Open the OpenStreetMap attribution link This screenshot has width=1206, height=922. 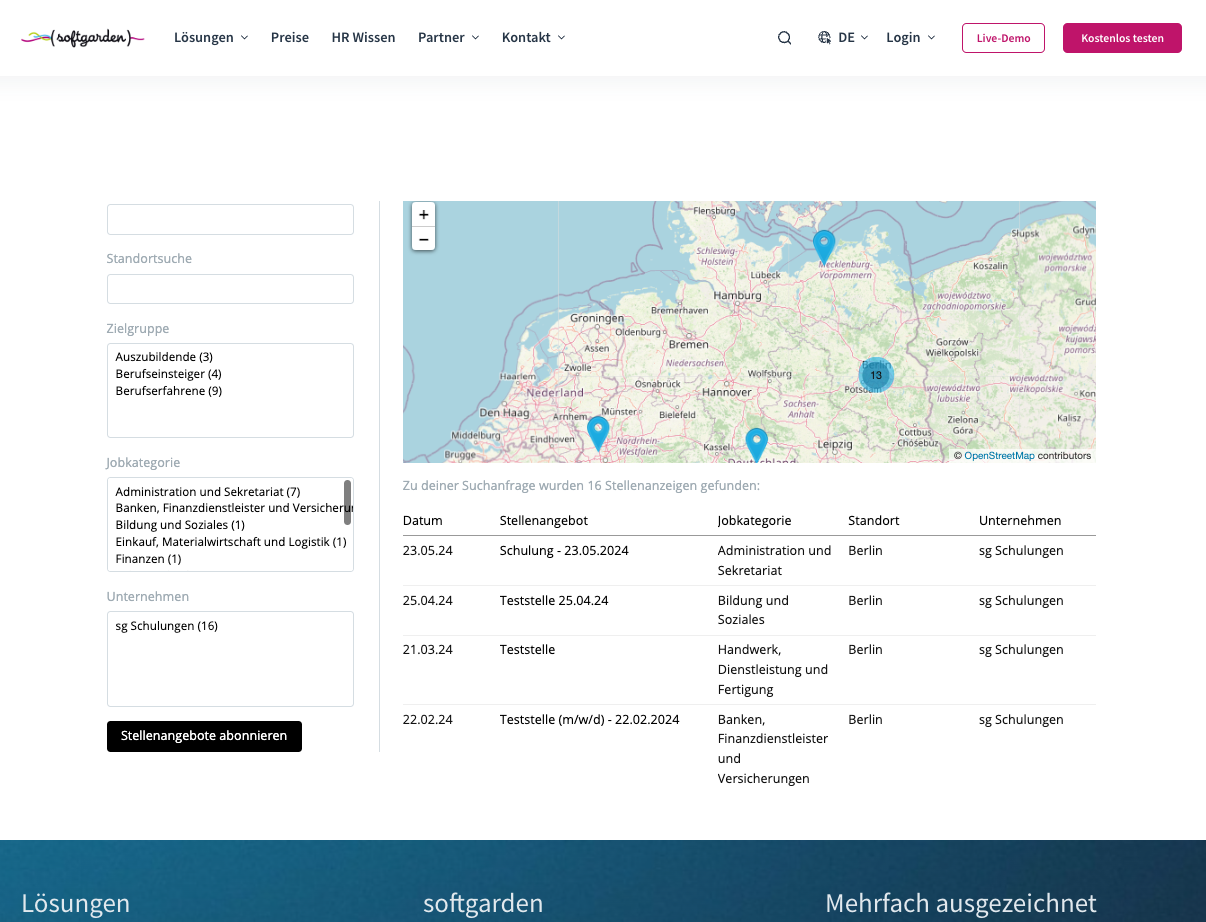tap(999, 456)
